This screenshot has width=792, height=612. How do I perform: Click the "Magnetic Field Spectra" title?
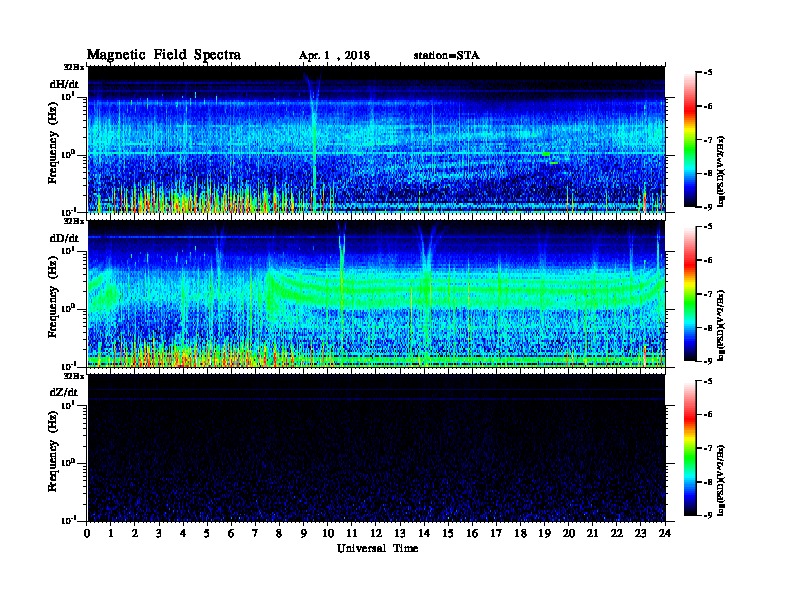point(164,56)
